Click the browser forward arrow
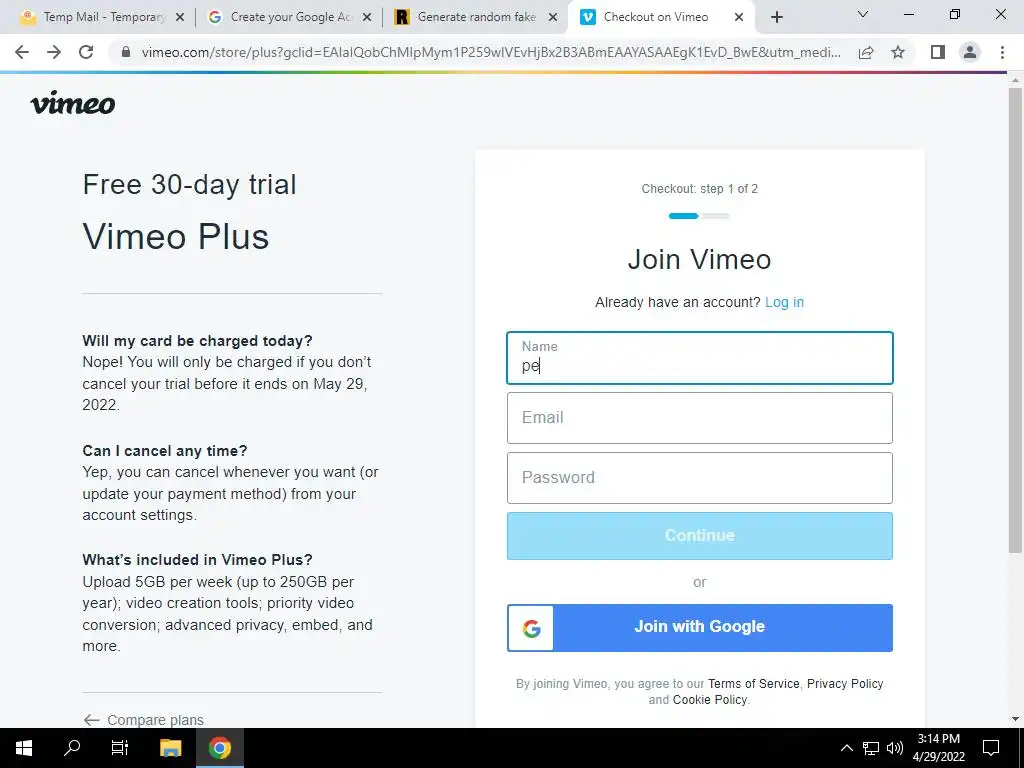 coord(54,52)
